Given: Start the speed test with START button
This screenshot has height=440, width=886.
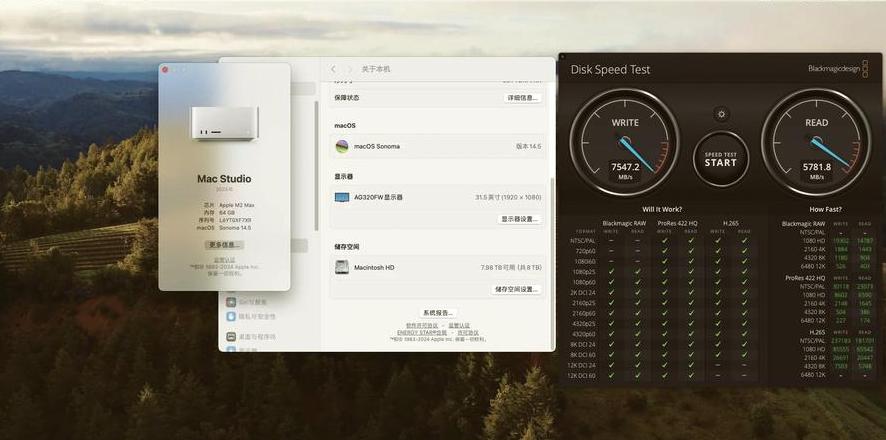Looking at the screenshot, I should tap(720, 159).
